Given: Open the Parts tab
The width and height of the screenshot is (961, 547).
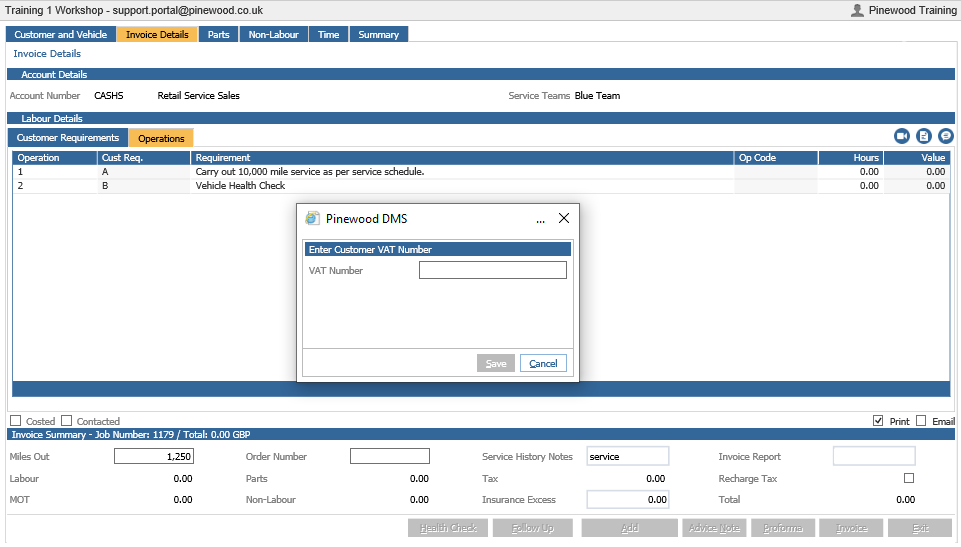Looking at the screenshot, I should click(218, 34).
